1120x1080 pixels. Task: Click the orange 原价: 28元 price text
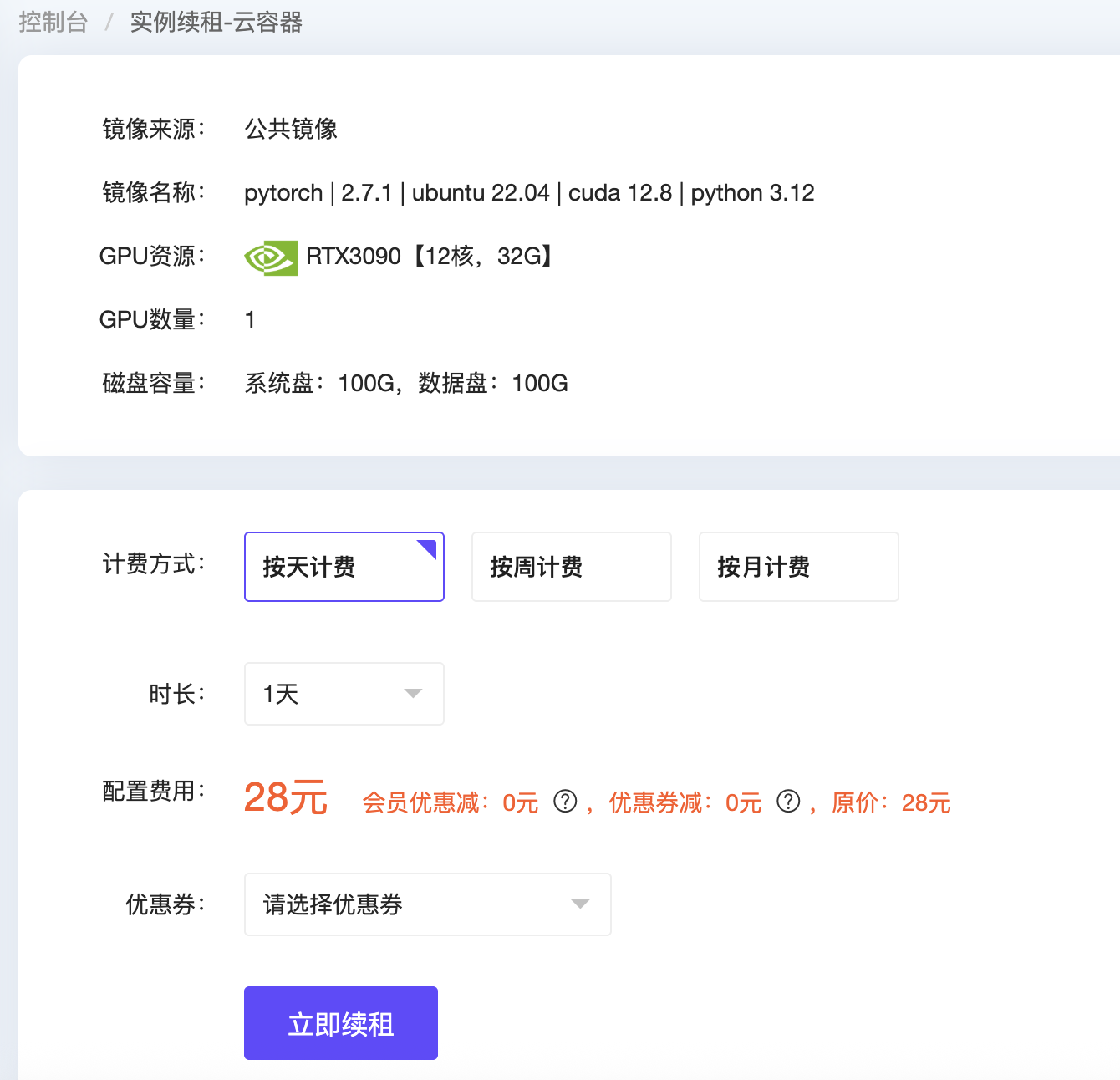[890, 802]
